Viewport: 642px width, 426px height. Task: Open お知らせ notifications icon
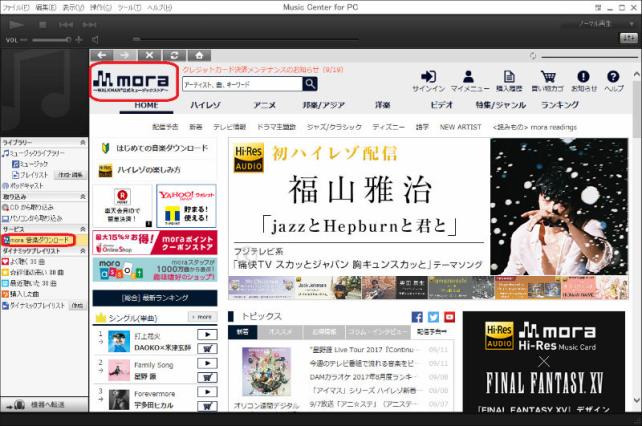(x=583, y=81)
